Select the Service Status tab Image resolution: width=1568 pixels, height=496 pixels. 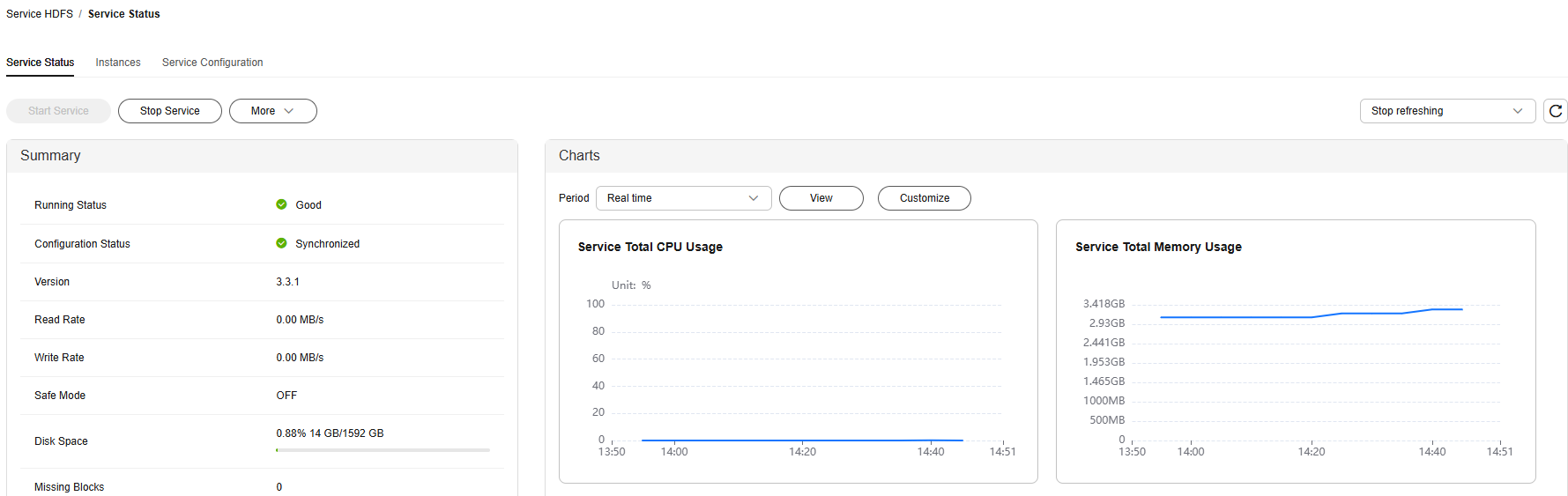41,63
